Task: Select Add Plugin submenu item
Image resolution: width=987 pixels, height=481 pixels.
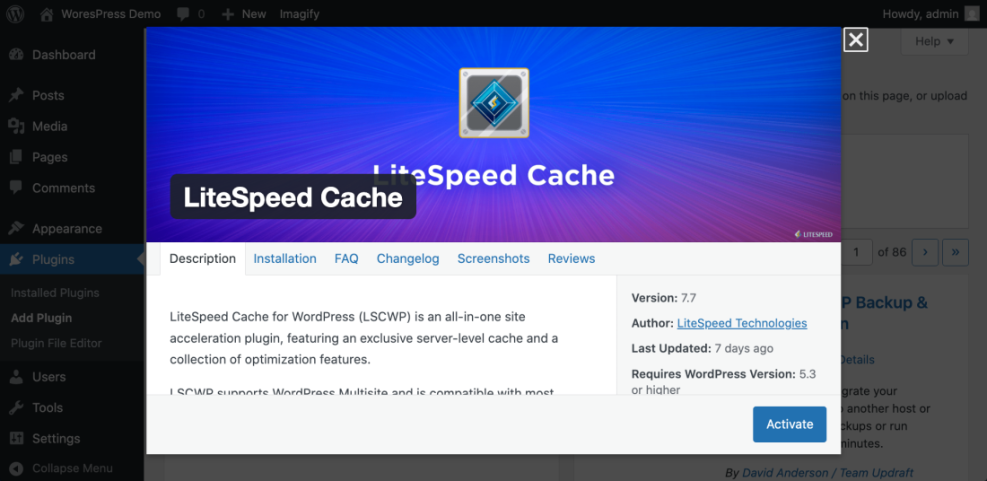Action: pos(42,318)
